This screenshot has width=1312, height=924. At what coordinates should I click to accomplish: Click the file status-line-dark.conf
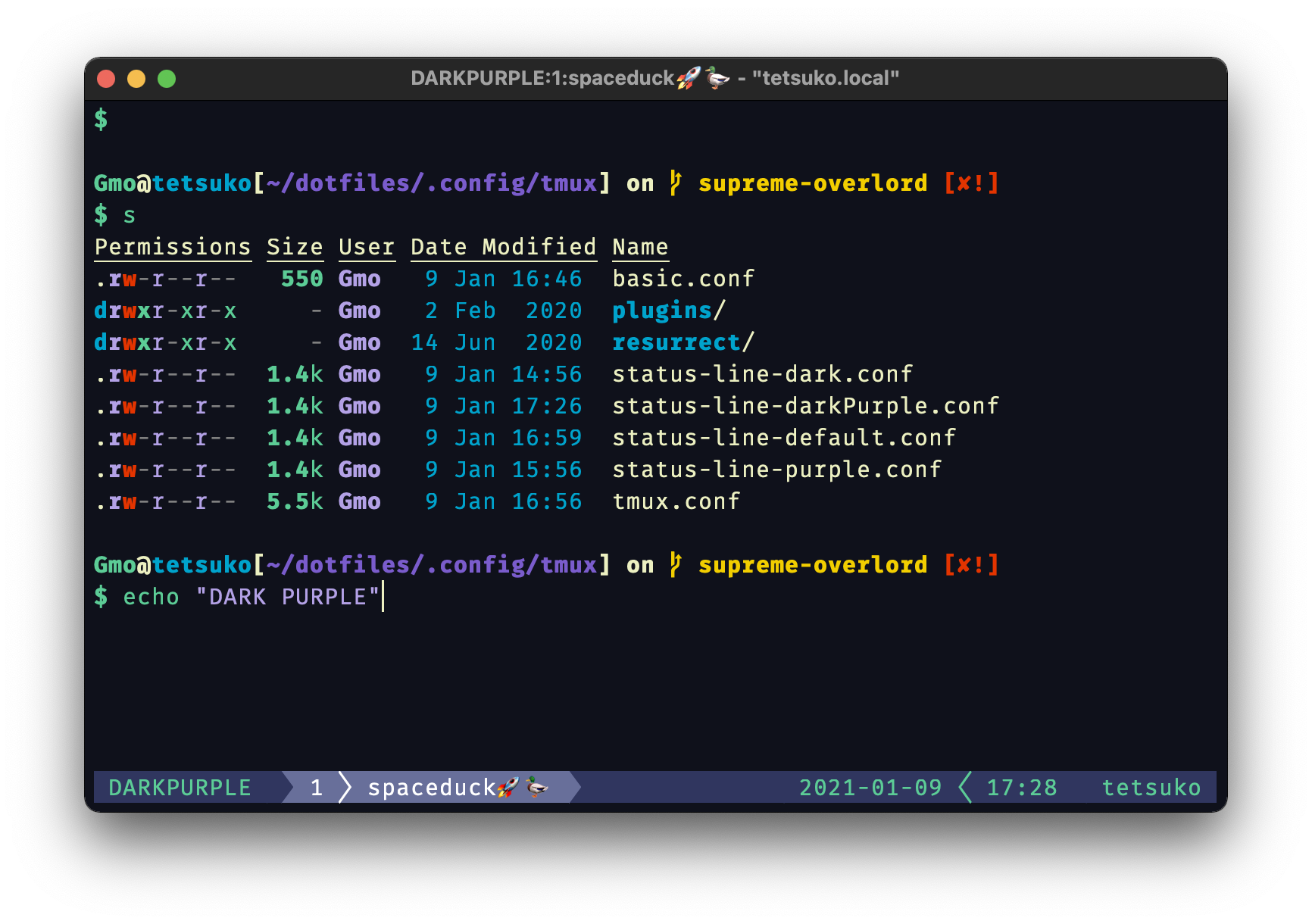pos(762,374)
